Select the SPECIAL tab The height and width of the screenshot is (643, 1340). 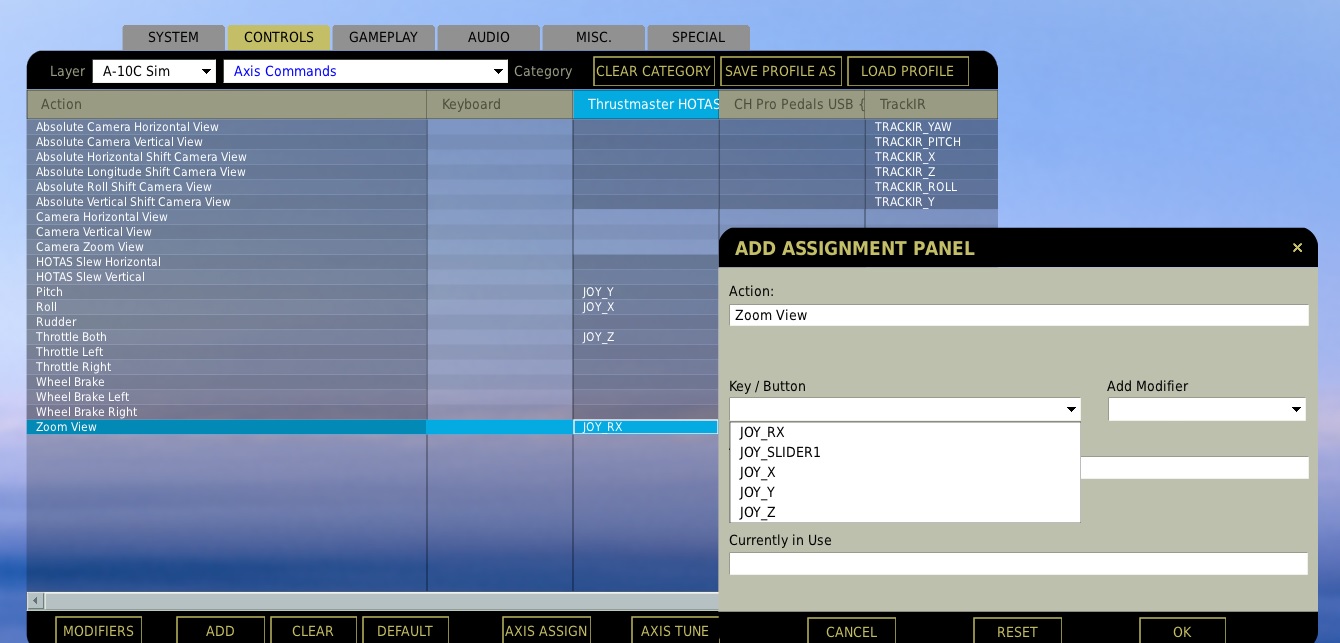point(698,37)
